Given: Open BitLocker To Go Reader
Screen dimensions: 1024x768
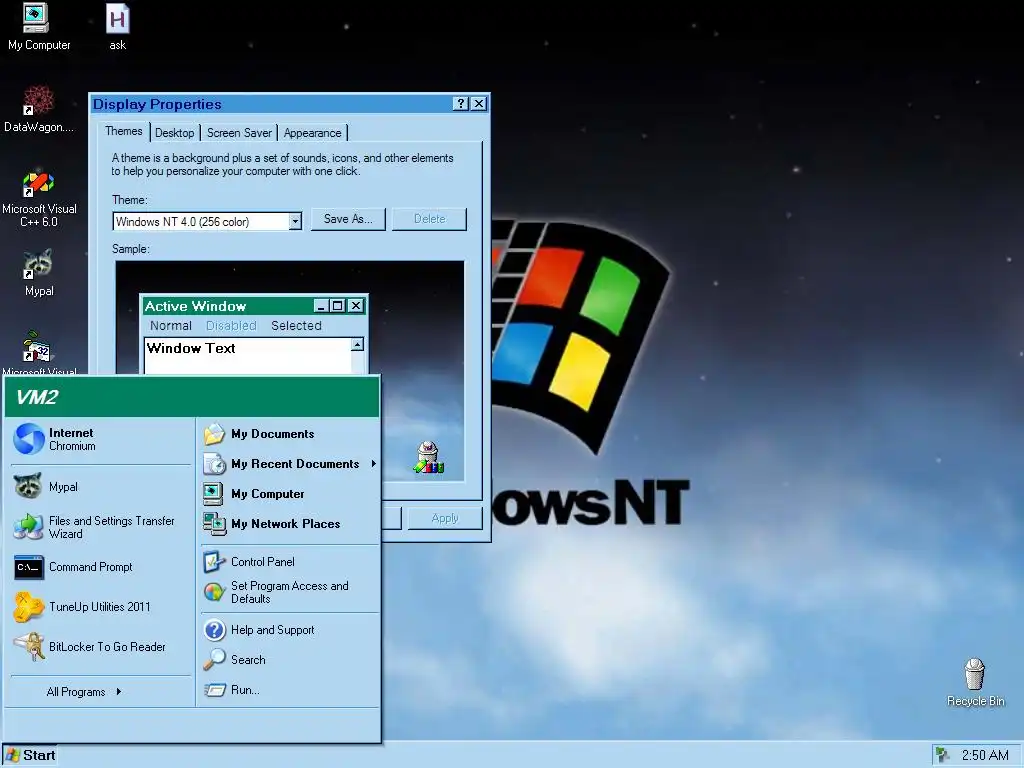Looking at the screenshot, I should pos(101,647).
